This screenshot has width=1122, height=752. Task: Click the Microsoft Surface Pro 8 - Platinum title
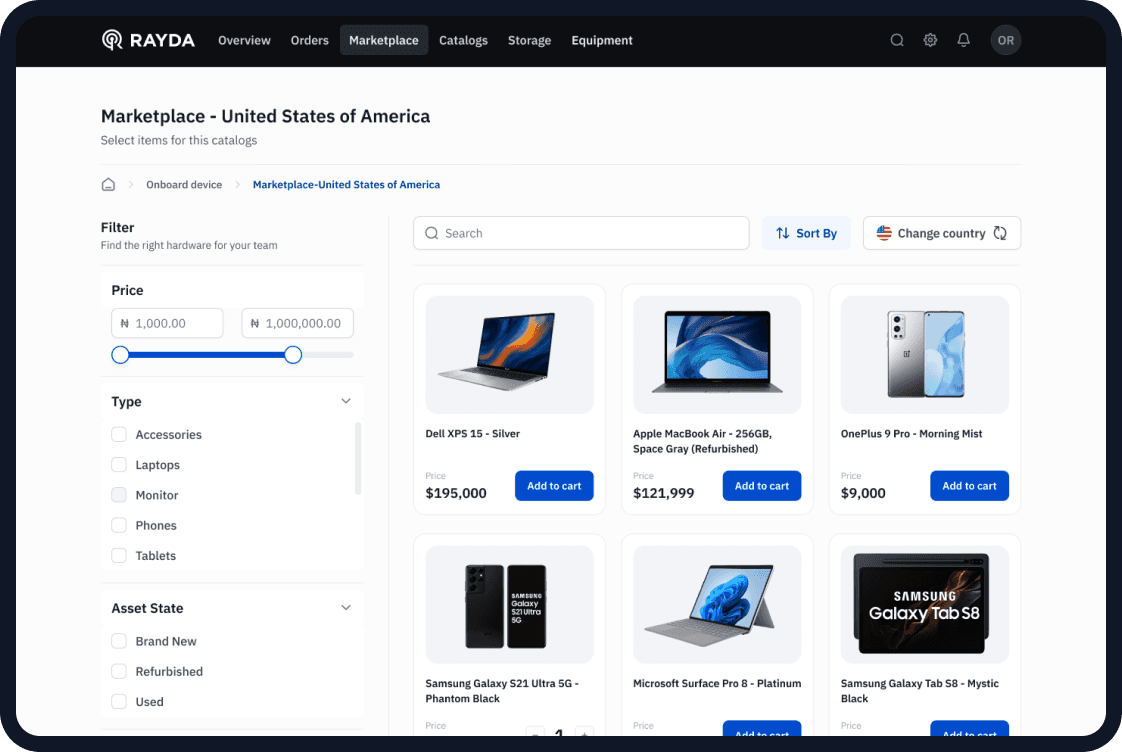pyautogui.click(x=717, y=683)
